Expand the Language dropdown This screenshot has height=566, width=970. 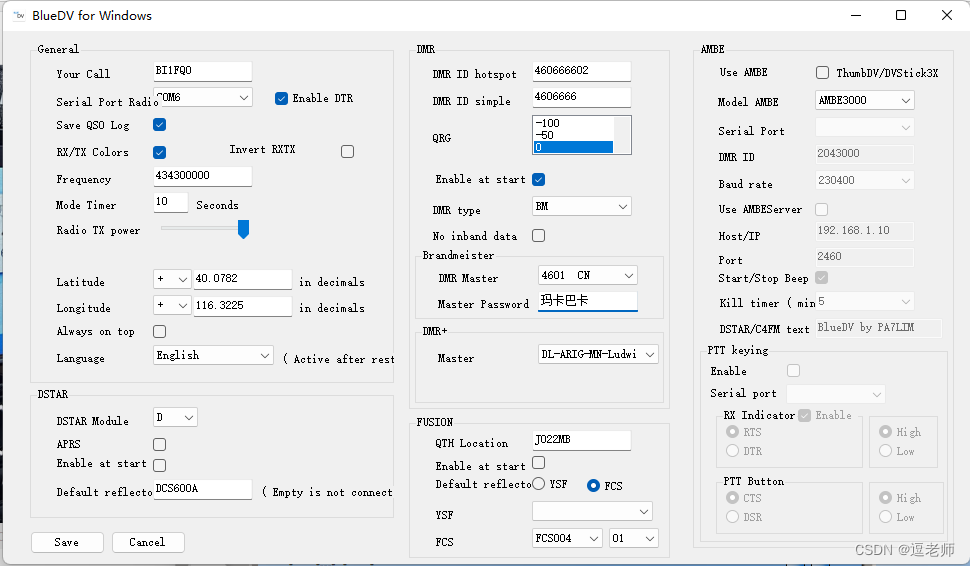213,355
